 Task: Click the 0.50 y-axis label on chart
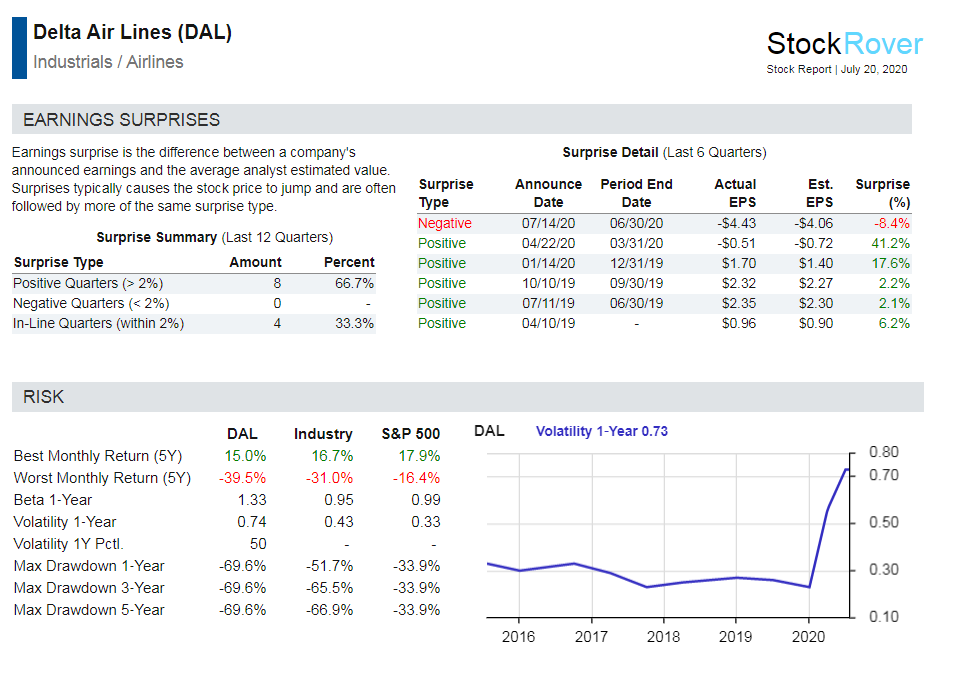(884, 522)
